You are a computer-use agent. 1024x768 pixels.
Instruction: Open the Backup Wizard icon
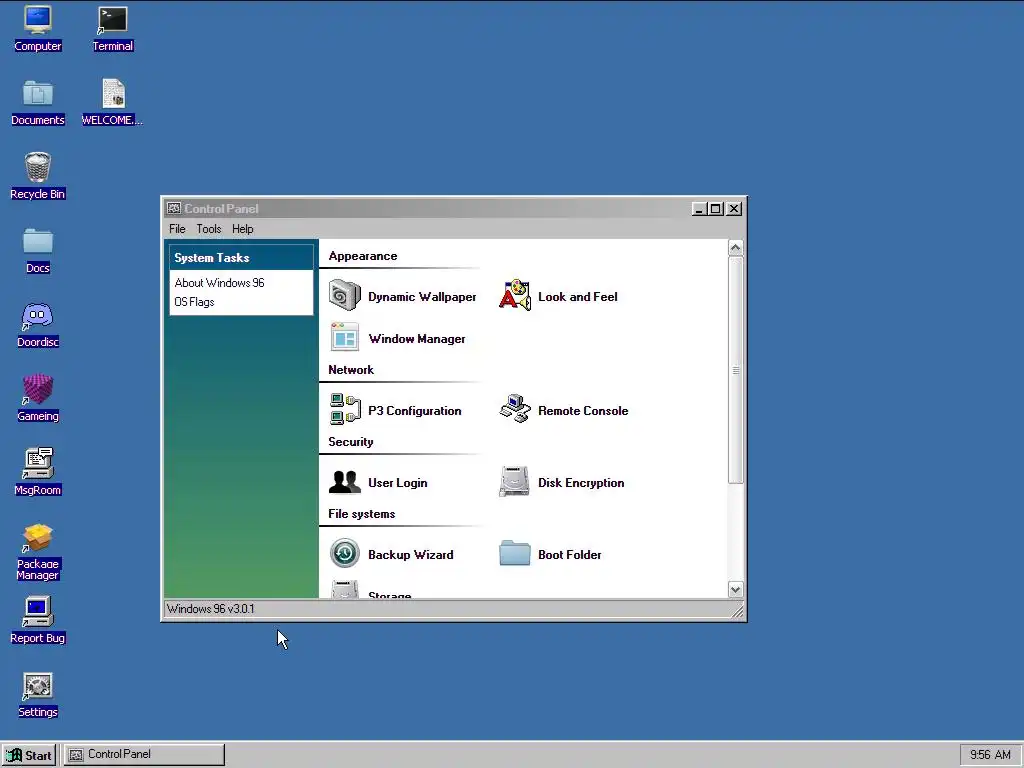(344, 554)
